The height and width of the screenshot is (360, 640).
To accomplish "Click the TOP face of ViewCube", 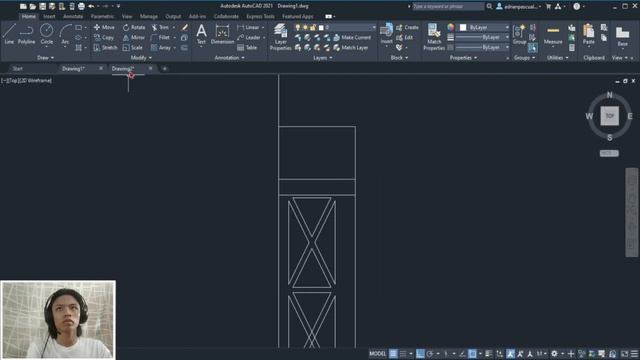I will coord(609,116).
